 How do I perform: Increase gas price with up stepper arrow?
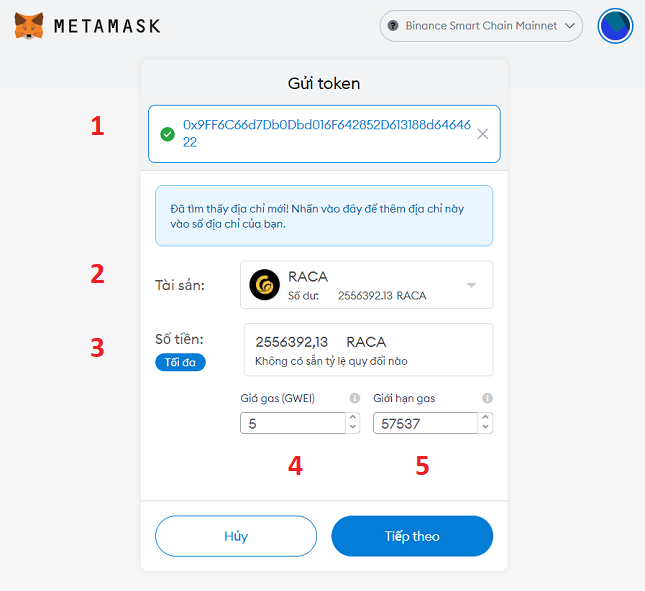tap(353, 418)
